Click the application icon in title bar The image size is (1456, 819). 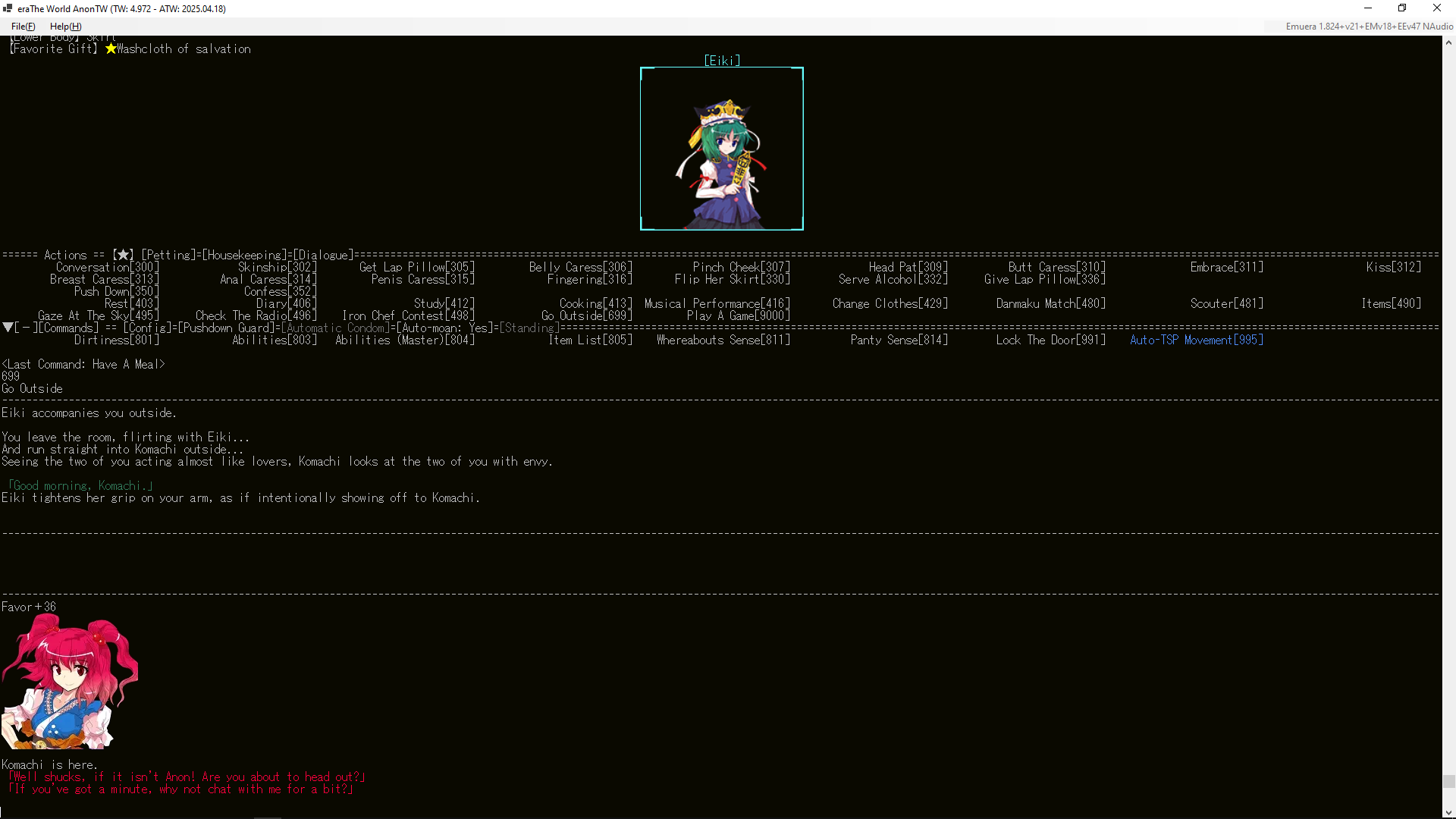[x=8, y=8]
